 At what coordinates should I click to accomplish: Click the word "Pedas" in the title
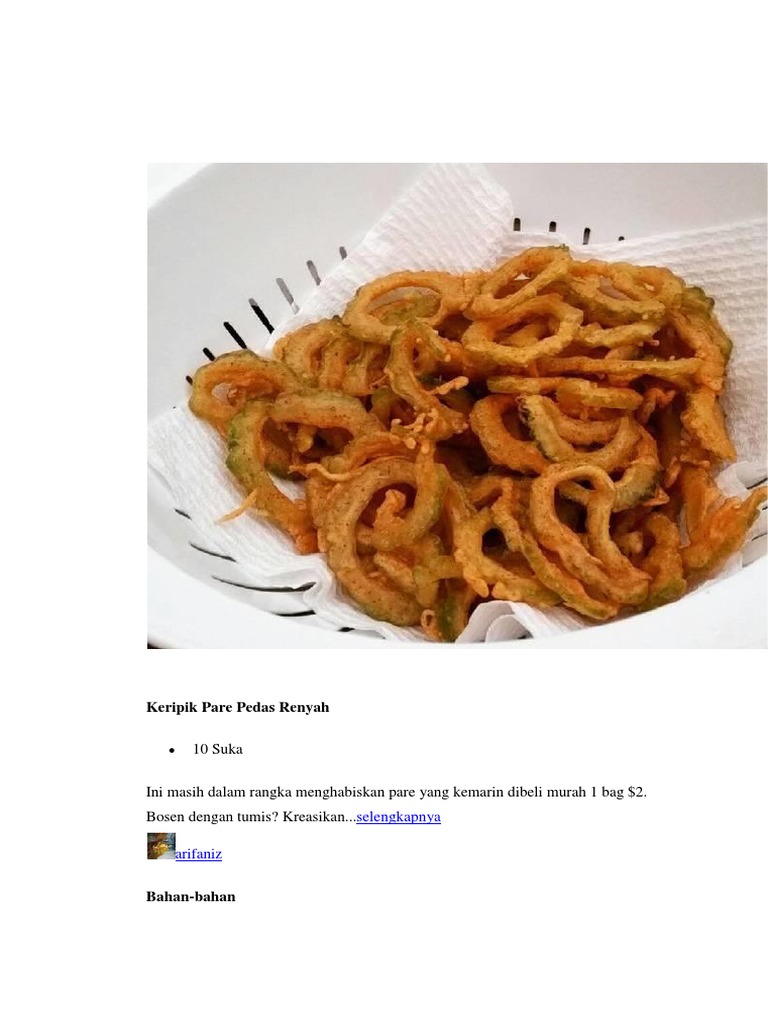(x=255, y=707)
